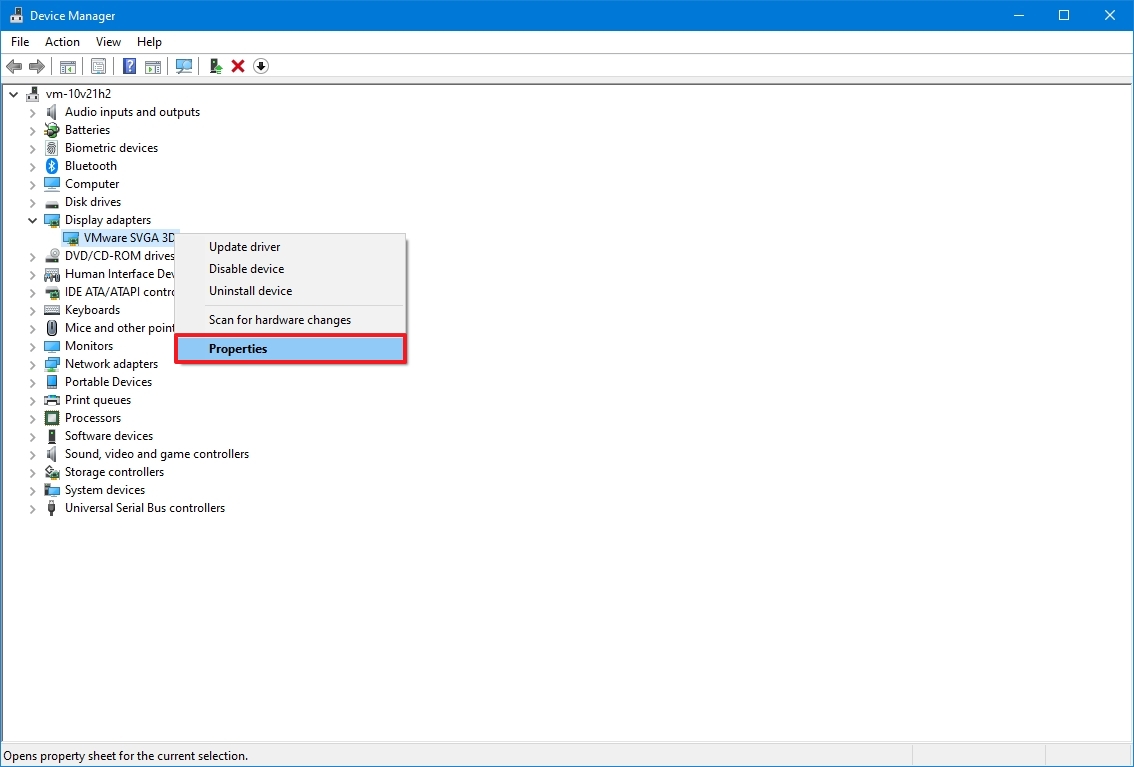Click the Properties sheet toolbar icon
The width and height of the screenshot is (1134, 767).
coord(98,67)
